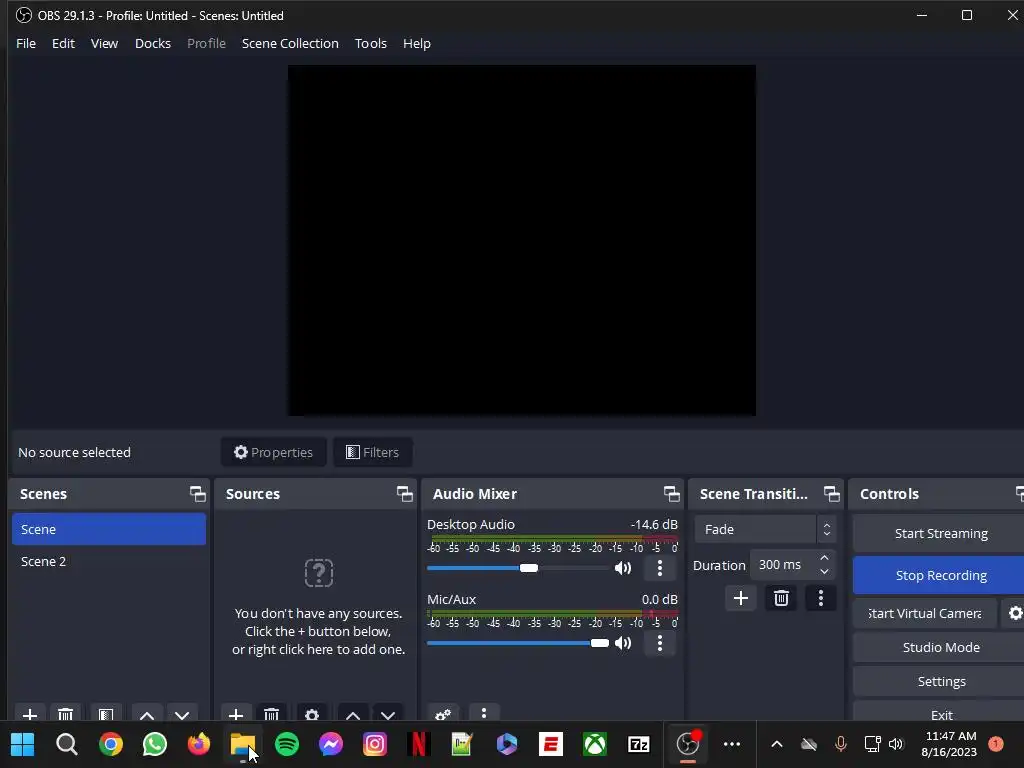Screen dimensions: 1024x768
Task: Open the Scene Collection menu
Action: tap(290, 43)
